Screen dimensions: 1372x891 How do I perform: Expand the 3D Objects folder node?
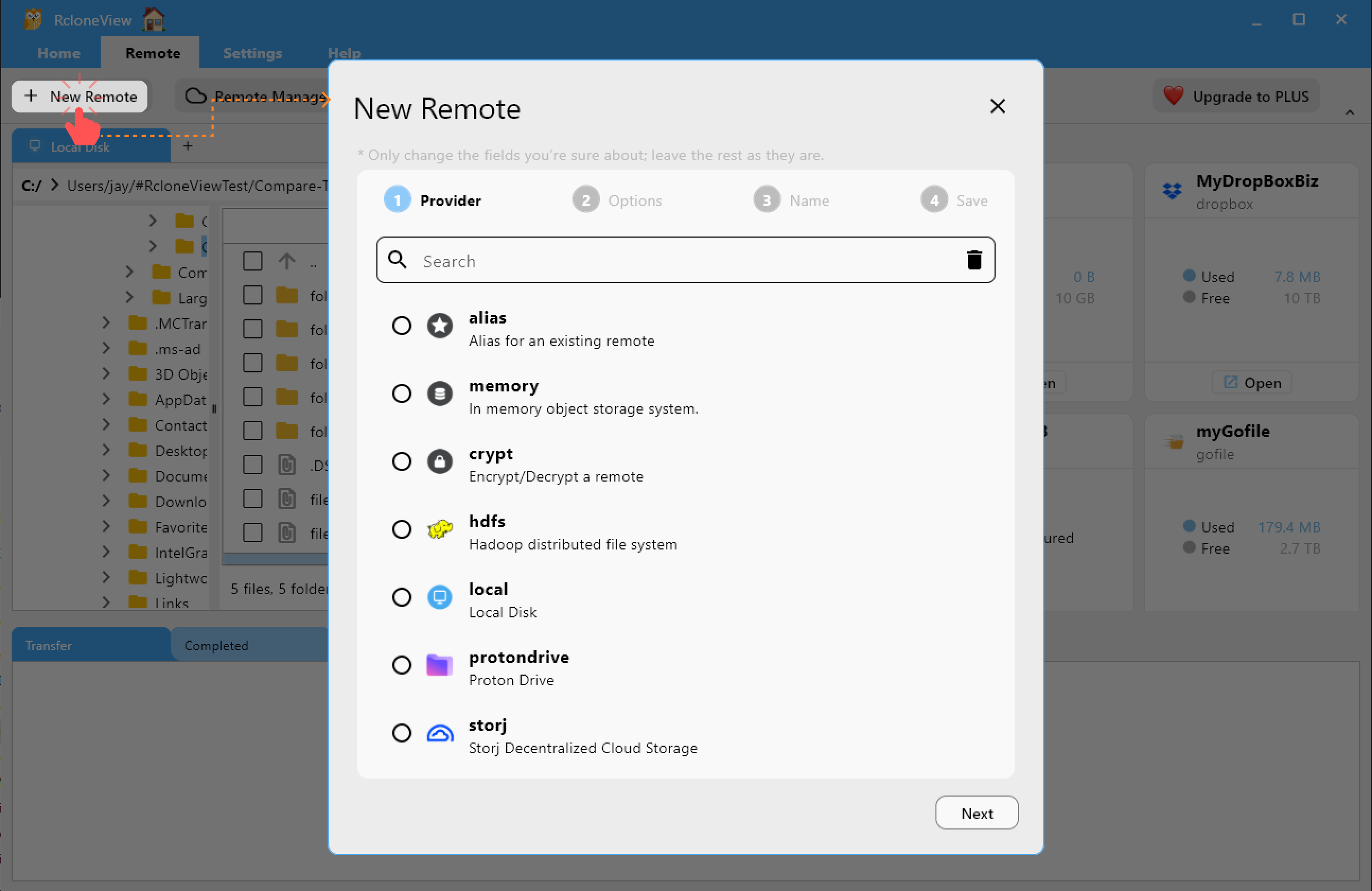tap(106, 374)
